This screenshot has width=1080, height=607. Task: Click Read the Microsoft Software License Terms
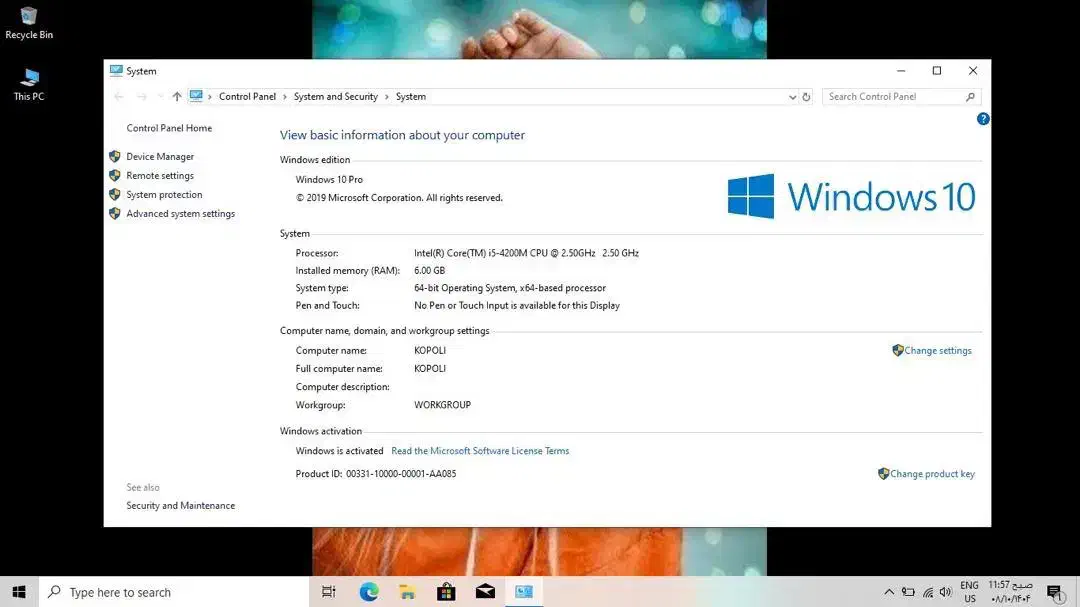(x=480, y=450)
